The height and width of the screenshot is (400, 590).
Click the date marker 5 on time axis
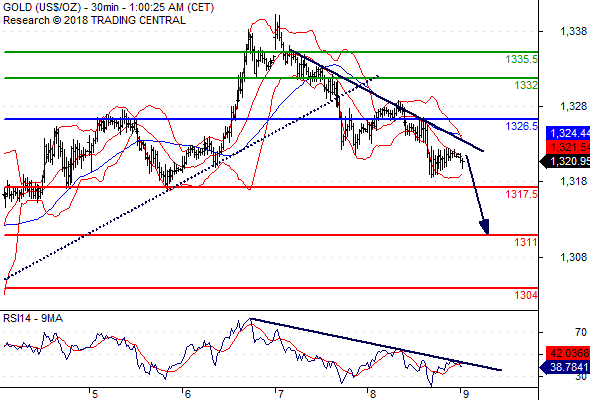(x=94, y=394)
